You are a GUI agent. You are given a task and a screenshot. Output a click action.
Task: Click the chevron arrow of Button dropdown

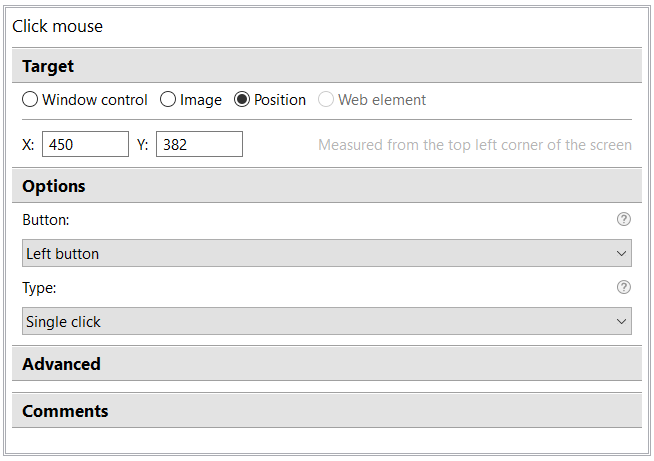pyautogui.click(x=621, y=254)
